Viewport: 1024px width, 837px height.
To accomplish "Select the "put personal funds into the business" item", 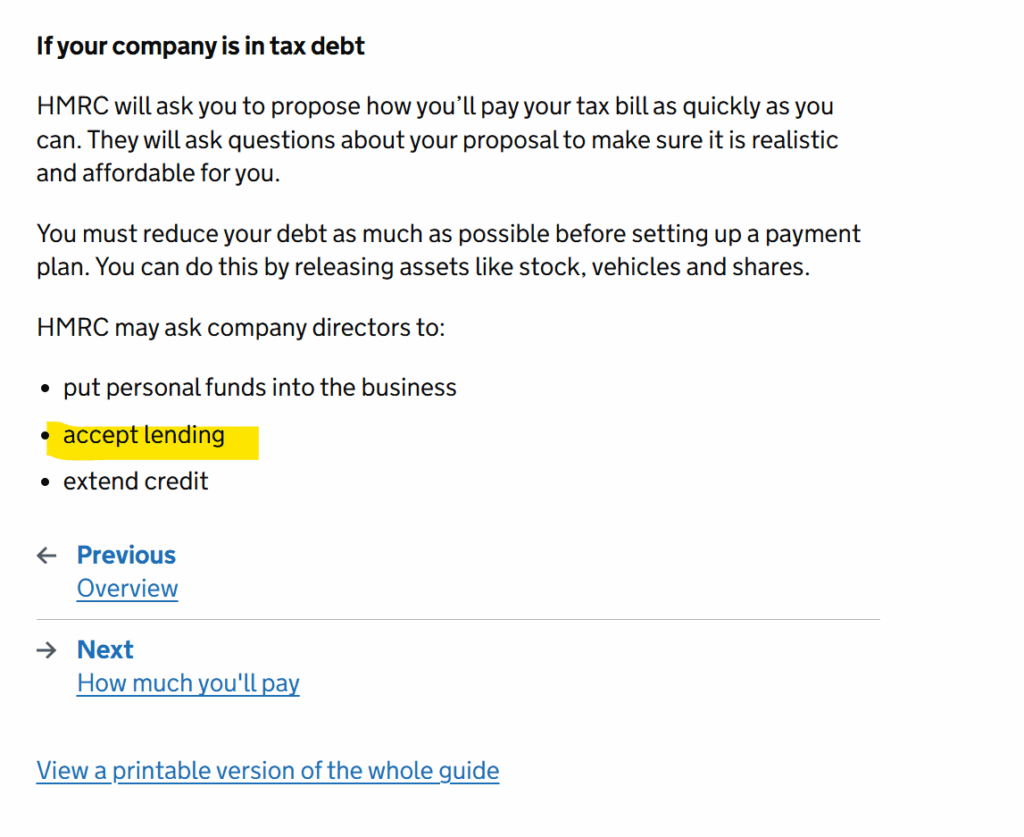I will point(260,388).
